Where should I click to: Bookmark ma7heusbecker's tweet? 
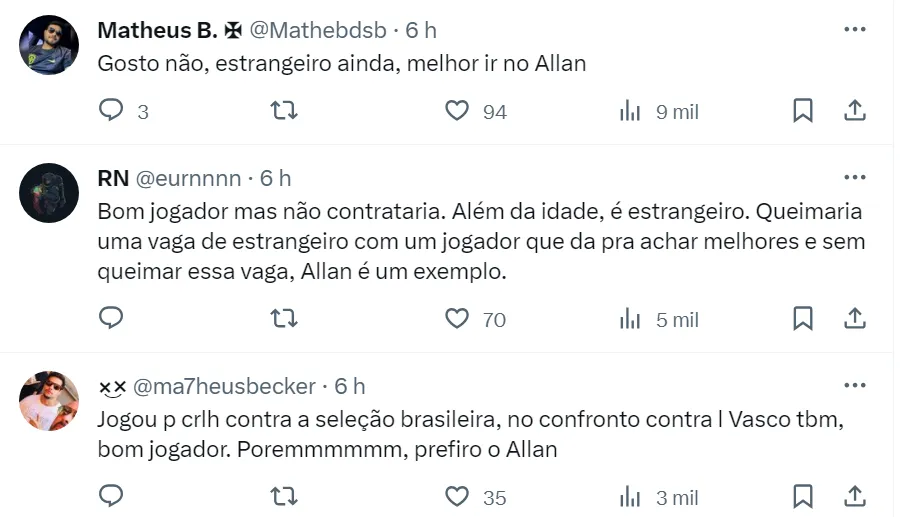pos(802,496)
